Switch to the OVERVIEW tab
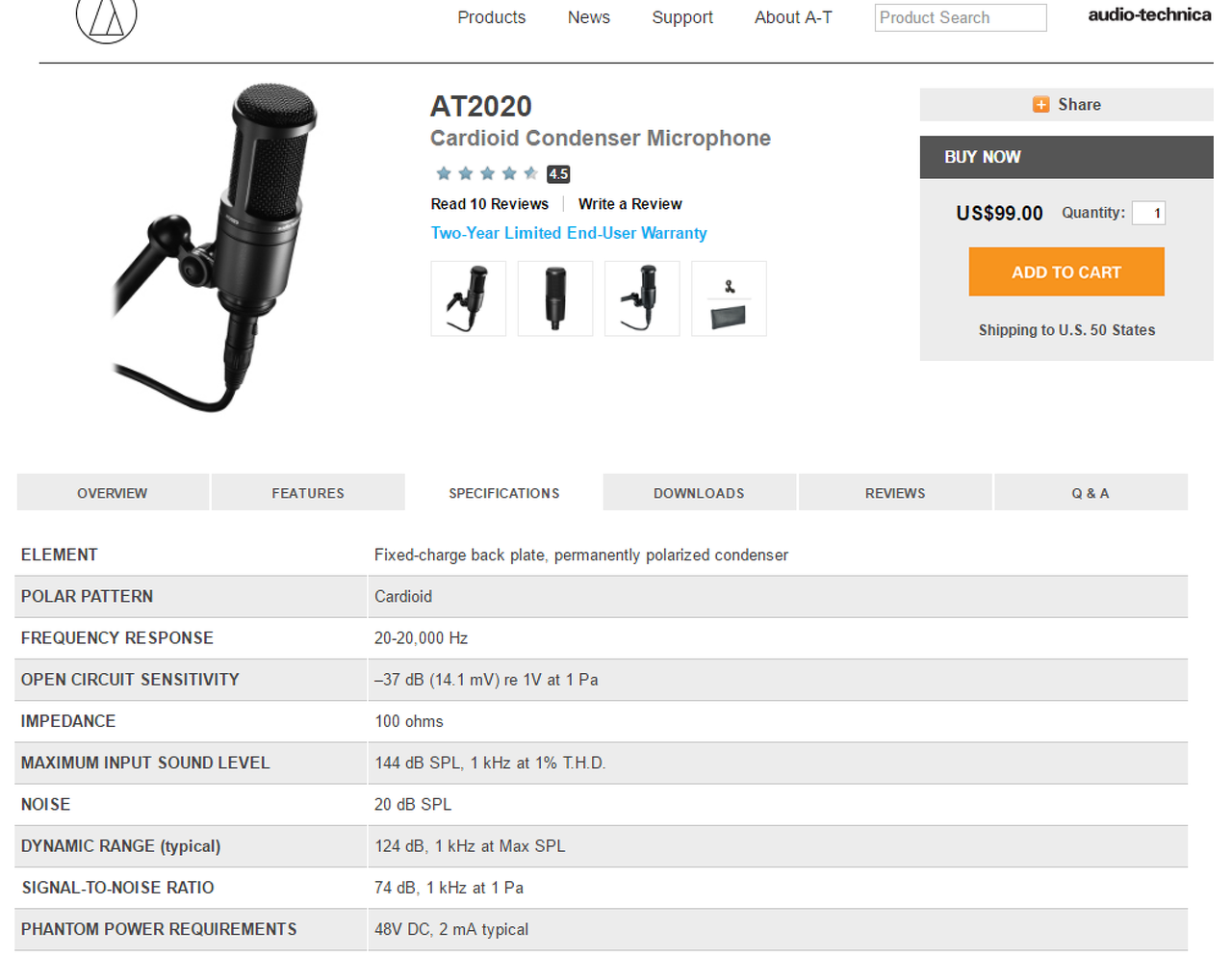1232x957 pixels. click(x=113, y=493)
